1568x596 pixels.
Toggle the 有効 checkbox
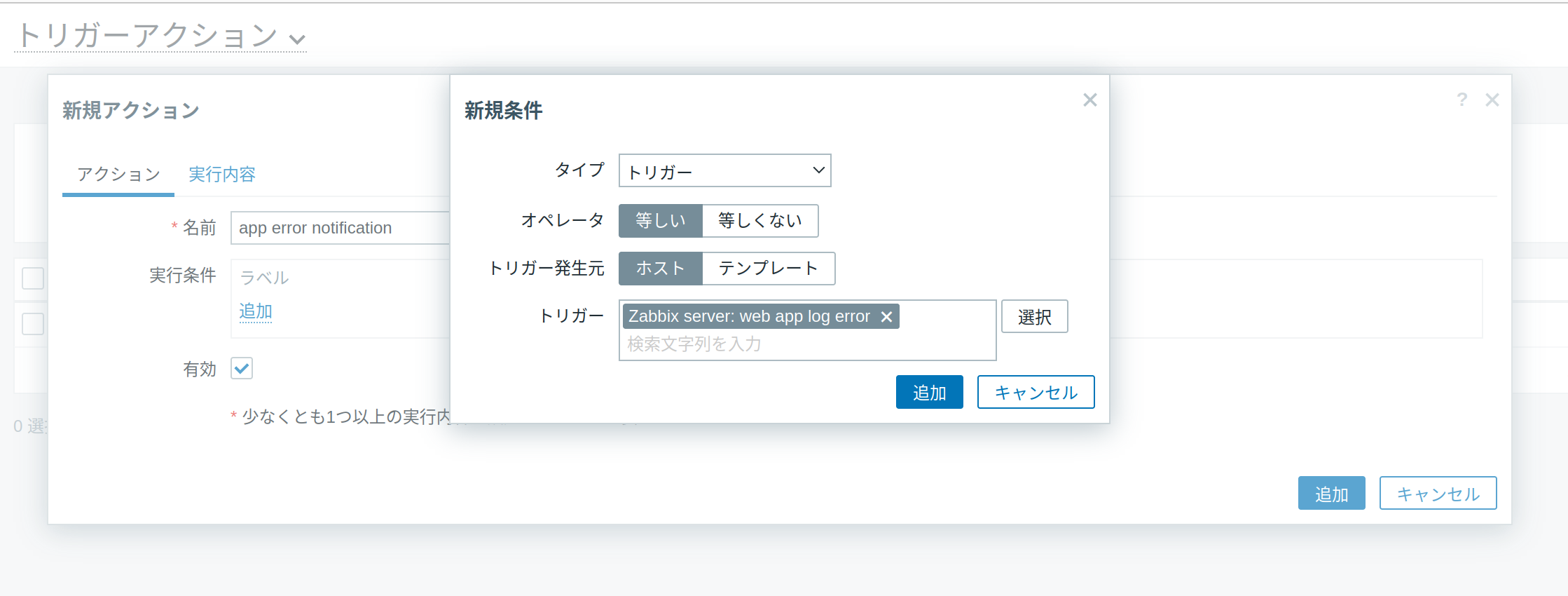pyautogui.click(x=242, y=368)
